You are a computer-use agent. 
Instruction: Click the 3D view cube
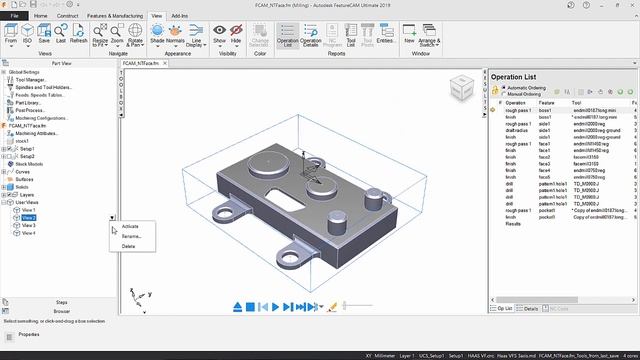tap(462, 88)
